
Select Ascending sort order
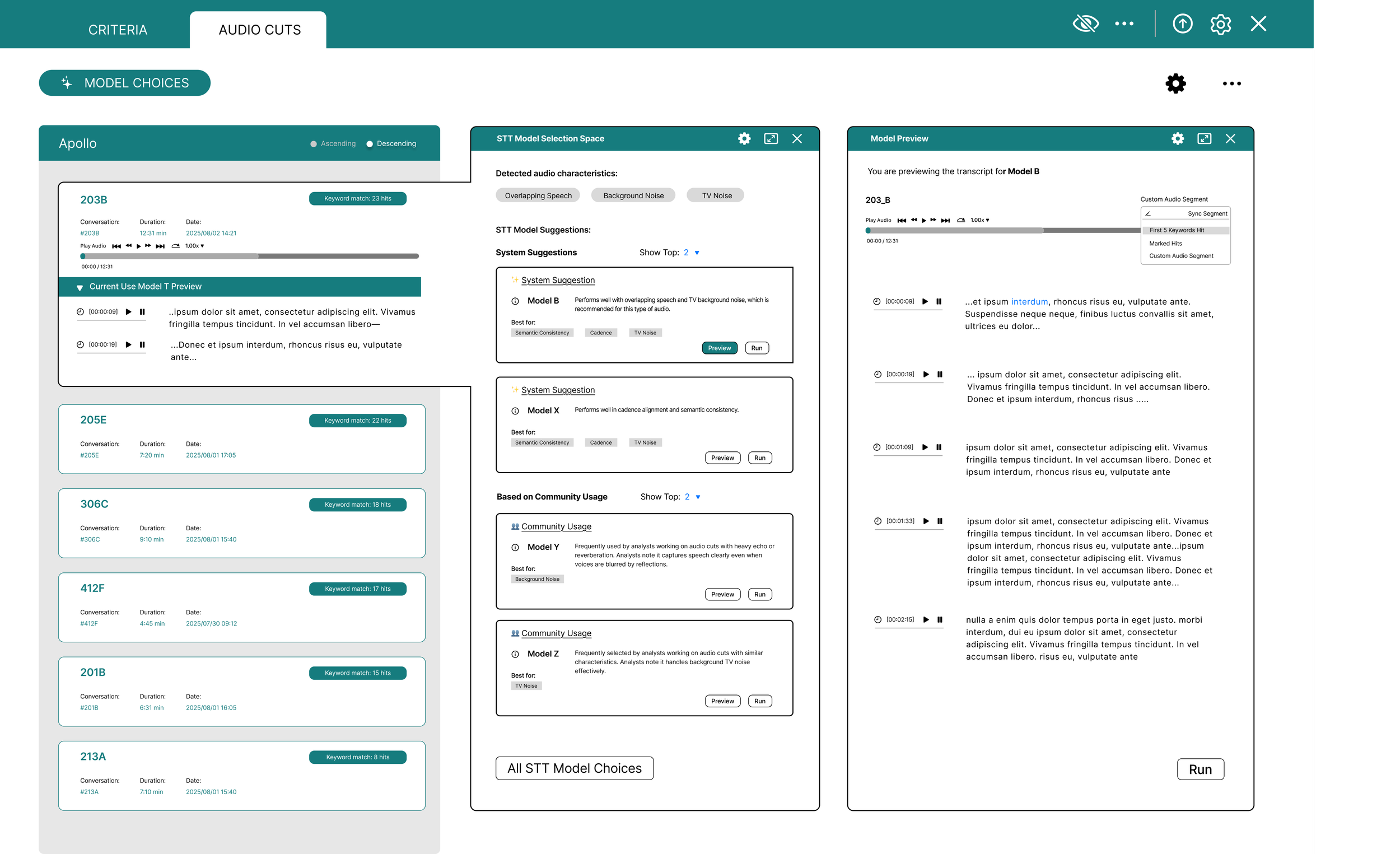pos(314,144)
